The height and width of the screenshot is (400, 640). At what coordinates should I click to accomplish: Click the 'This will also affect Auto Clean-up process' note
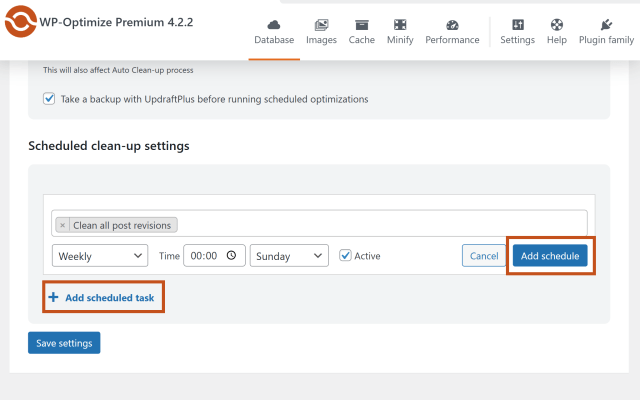click(118, 70)
